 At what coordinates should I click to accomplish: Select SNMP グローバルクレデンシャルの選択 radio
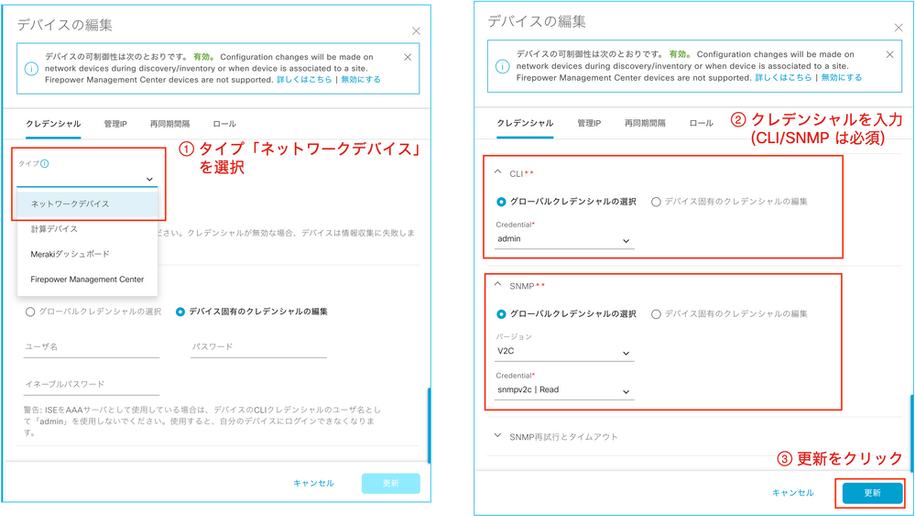501,314
